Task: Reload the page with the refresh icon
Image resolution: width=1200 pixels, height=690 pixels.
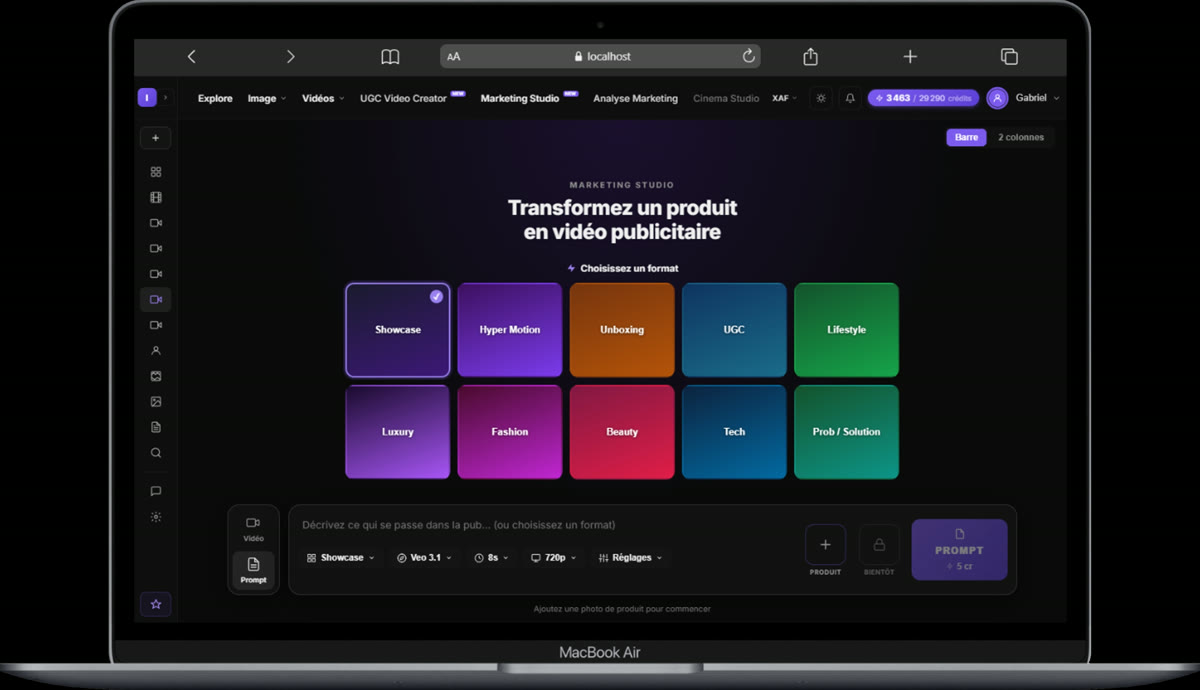Action: click(748, 56)
